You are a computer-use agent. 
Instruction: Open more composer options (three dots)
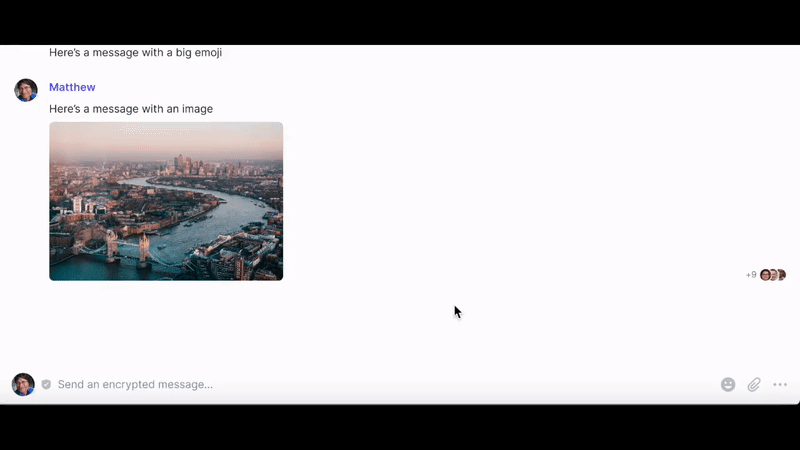click(780, 384)
